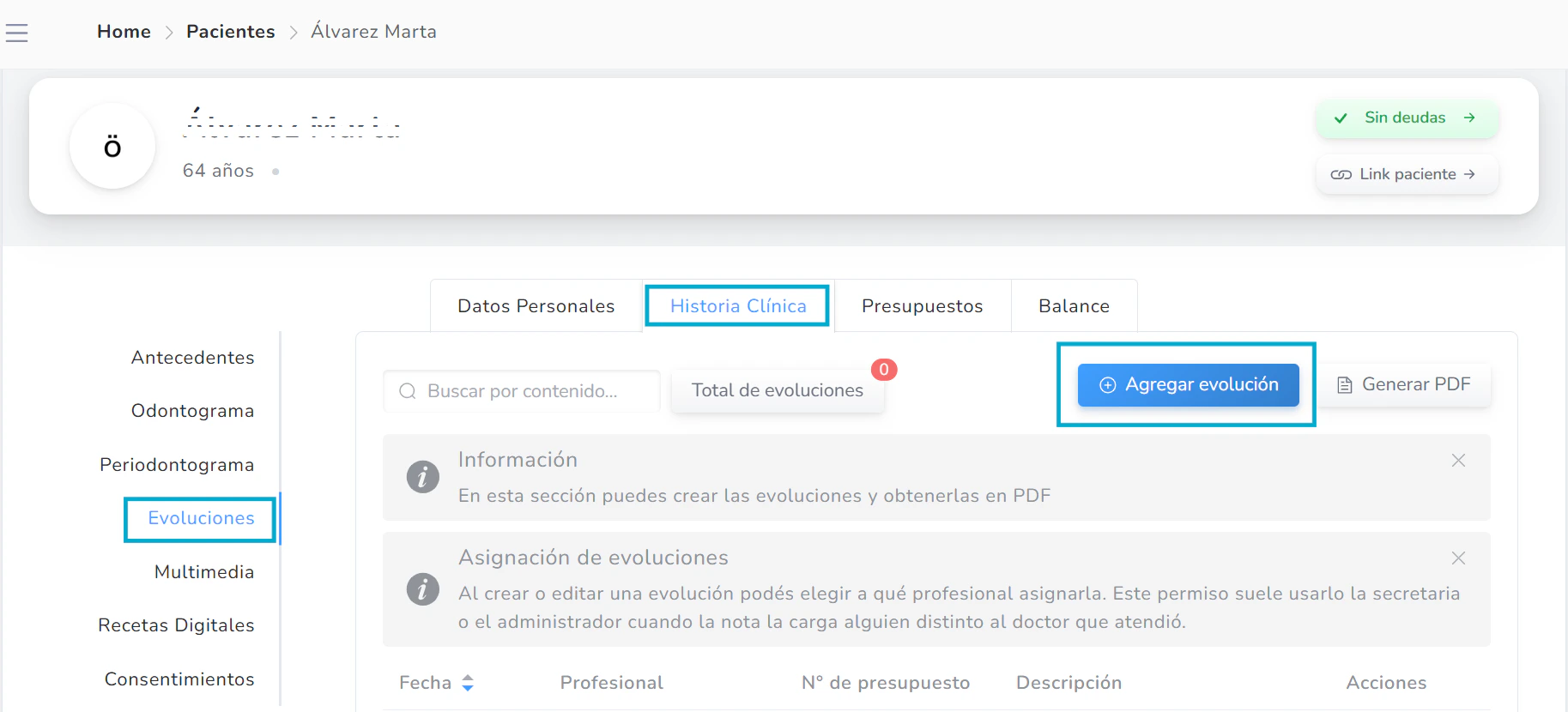Open the Link paciente button
The height and width of the screenshot is (712, 1568).
pos(1408,174)
